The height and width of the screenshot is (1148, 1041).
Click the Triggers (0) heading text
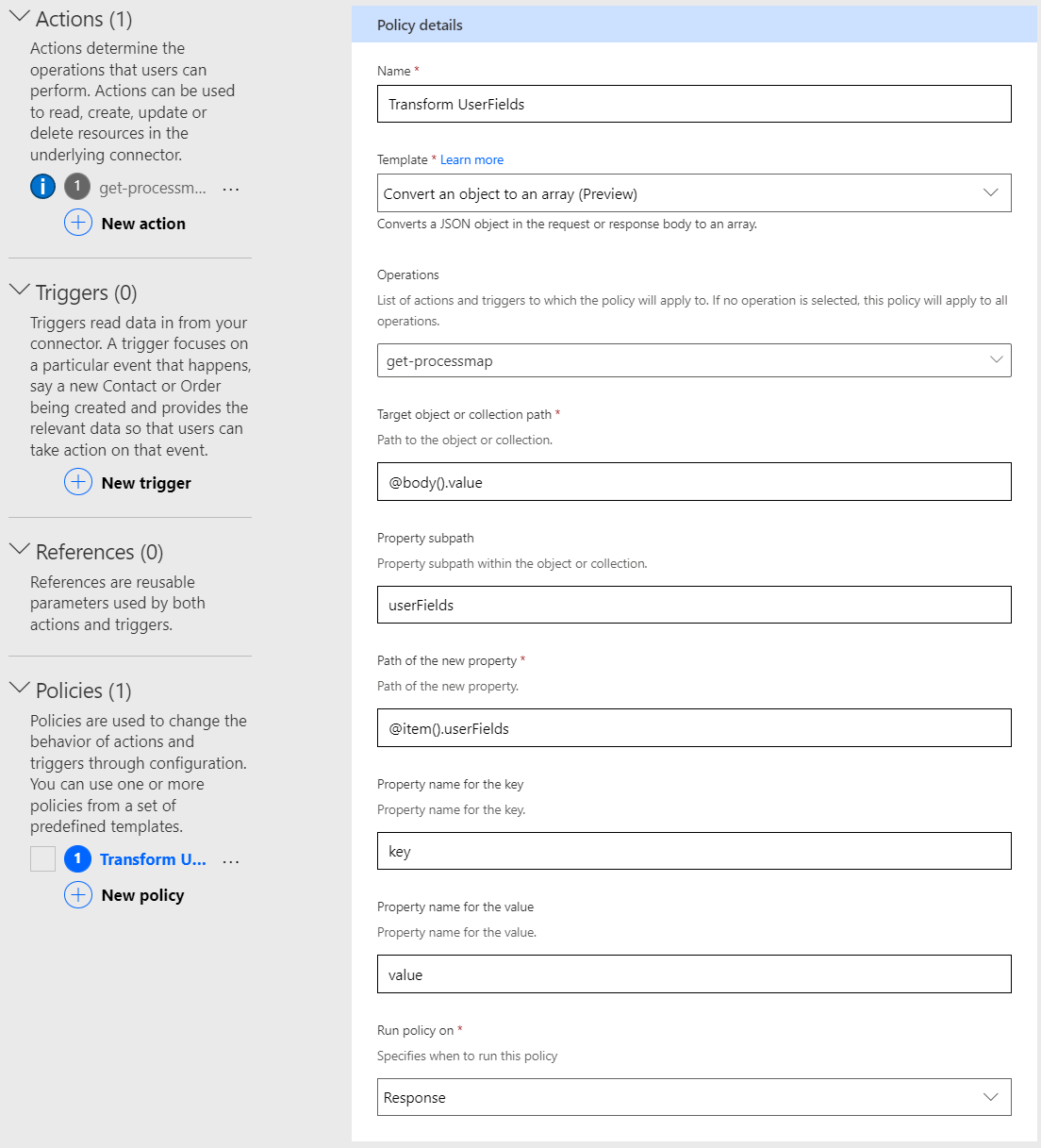pyautogui.click(x=86, y=292)
